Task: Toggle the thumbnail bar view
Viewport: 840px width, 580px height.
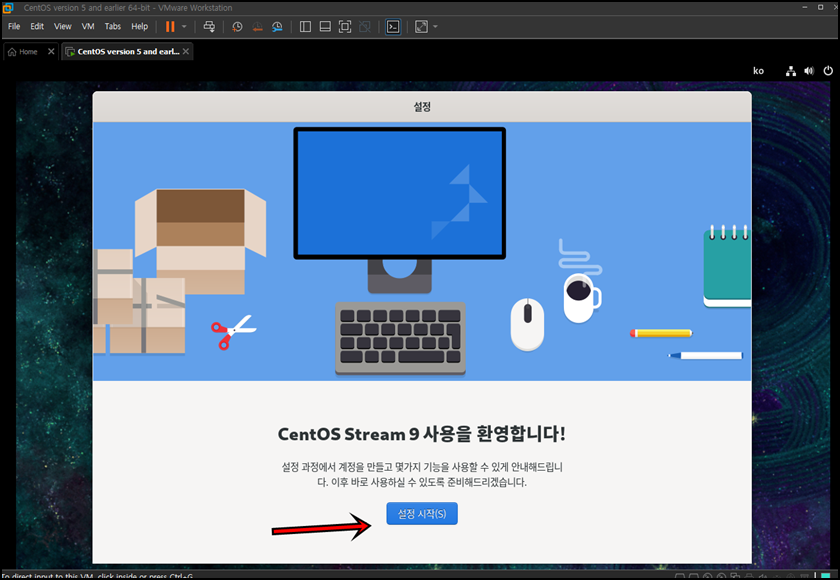Action: point(325,26)
